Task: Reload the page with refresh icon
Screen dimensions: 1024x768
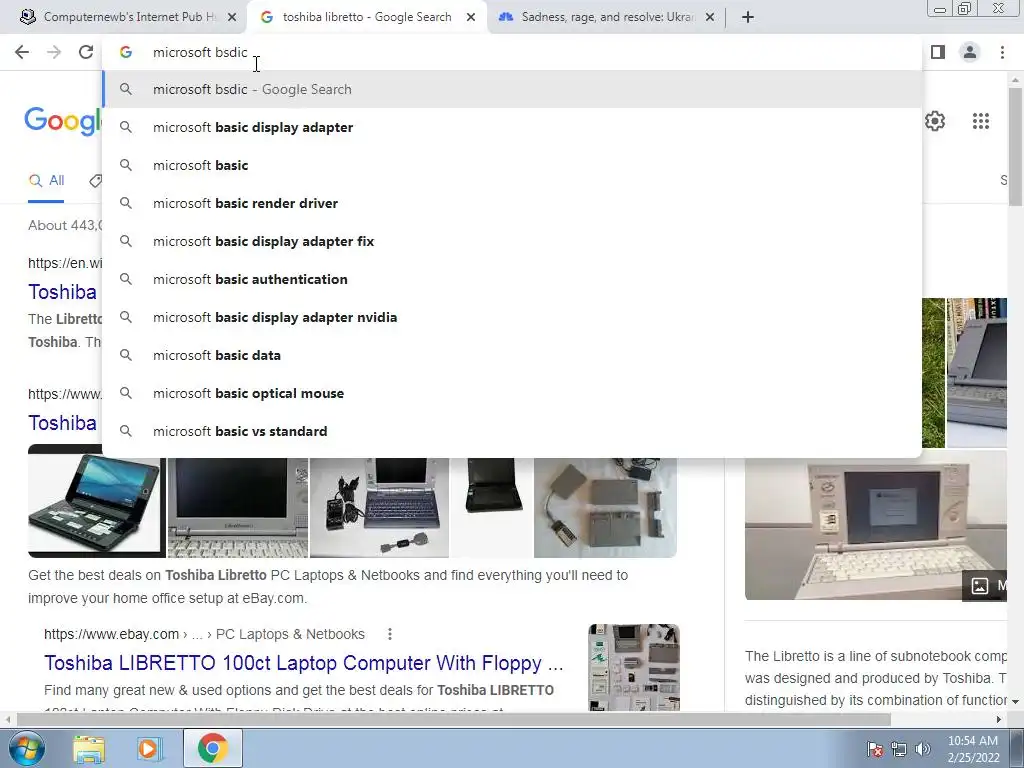Action: point(86,52)
